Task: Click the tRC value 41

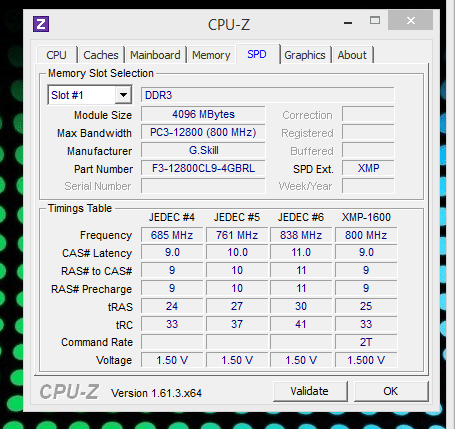Action: coord(301,324)
